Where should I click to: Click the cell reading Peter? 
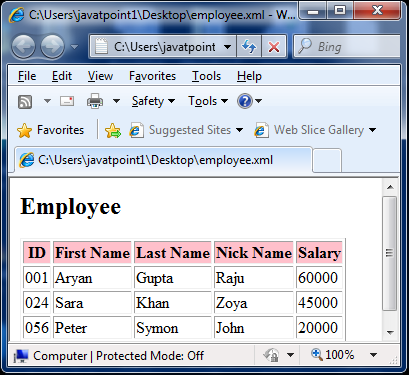click(92, 327)
